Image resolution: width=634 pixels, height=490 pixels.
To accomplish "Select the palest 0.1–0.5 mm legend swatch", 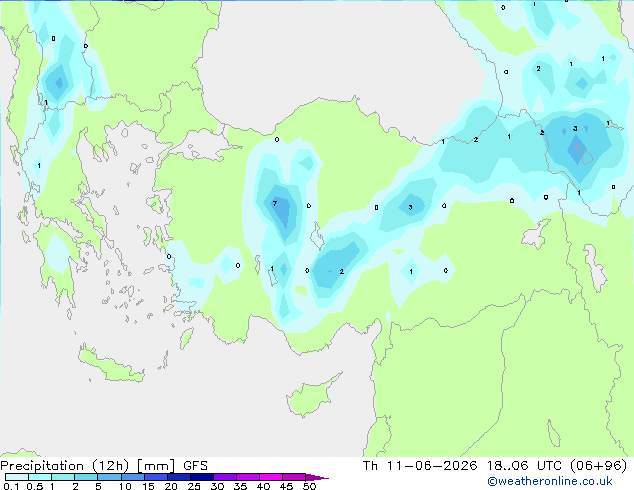I will click(17, 477).
